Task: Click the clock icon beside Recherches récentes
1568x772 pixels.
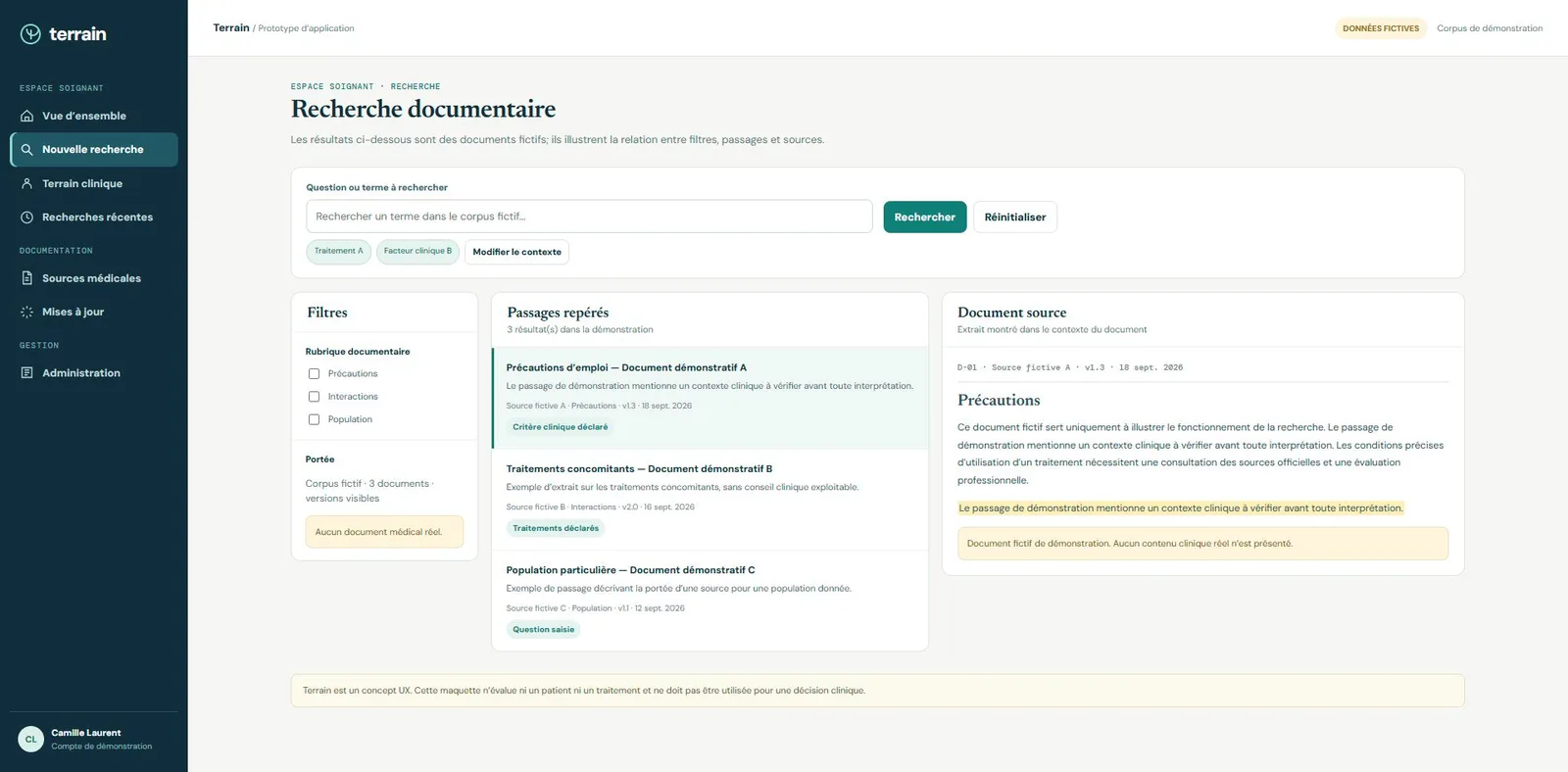Action: [x=27, y=217]
